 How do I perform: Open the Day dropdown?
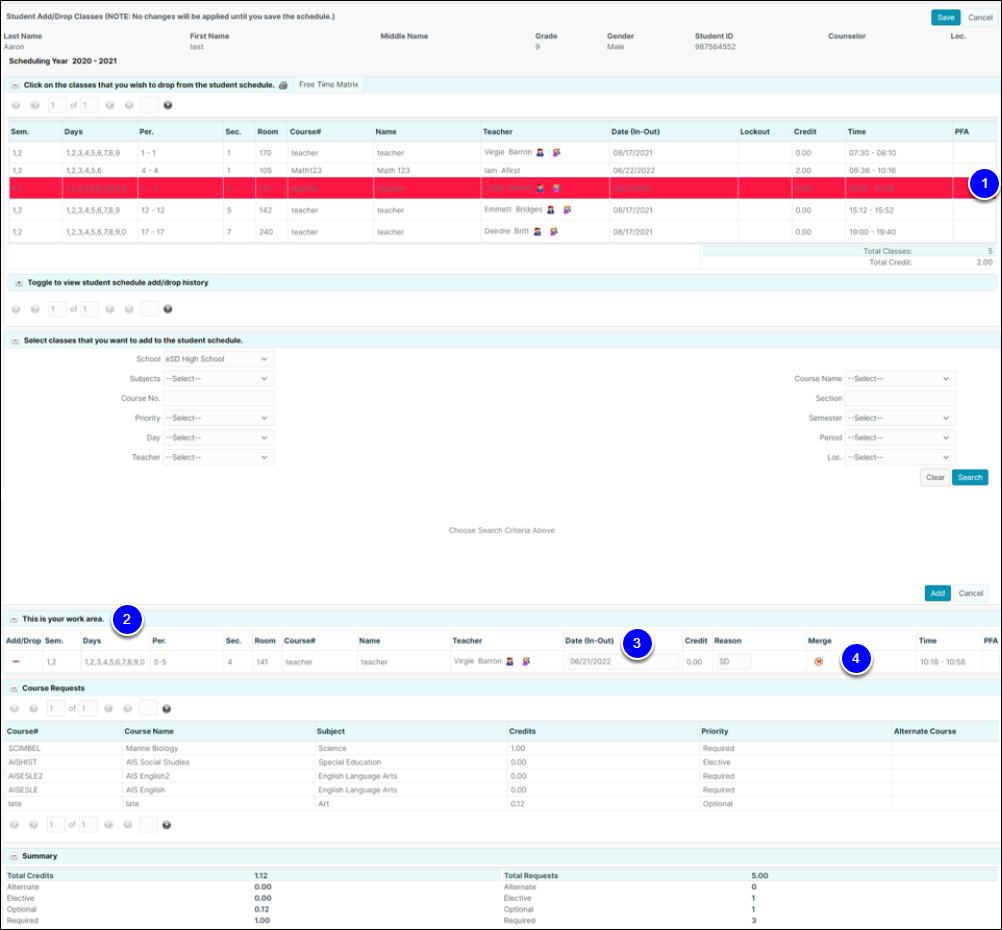pyautogui.click(x=219, y=438)
